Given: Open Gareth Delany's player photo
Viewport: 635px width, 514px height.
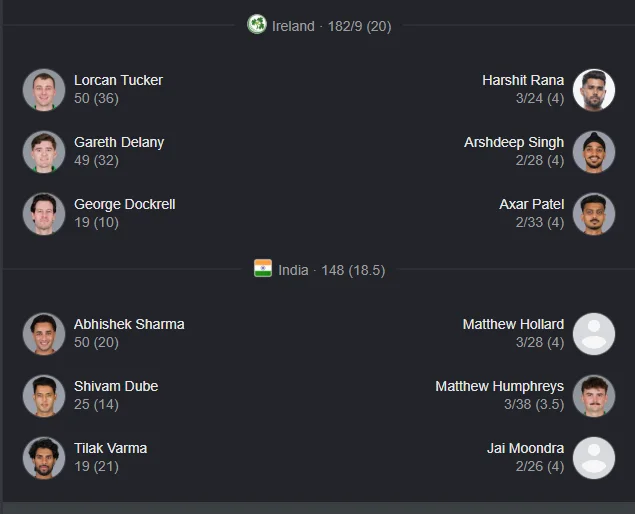Looking at the screenshot, I should (x=44, y=151).
